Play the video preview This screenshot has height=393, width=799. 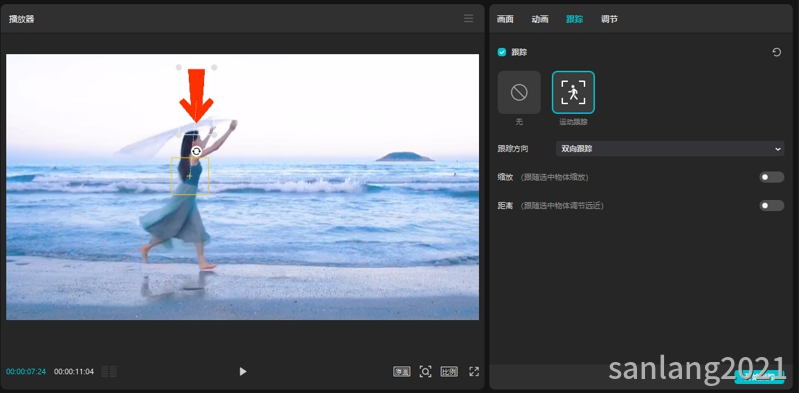pyautogui.click(x=243, y=372)
